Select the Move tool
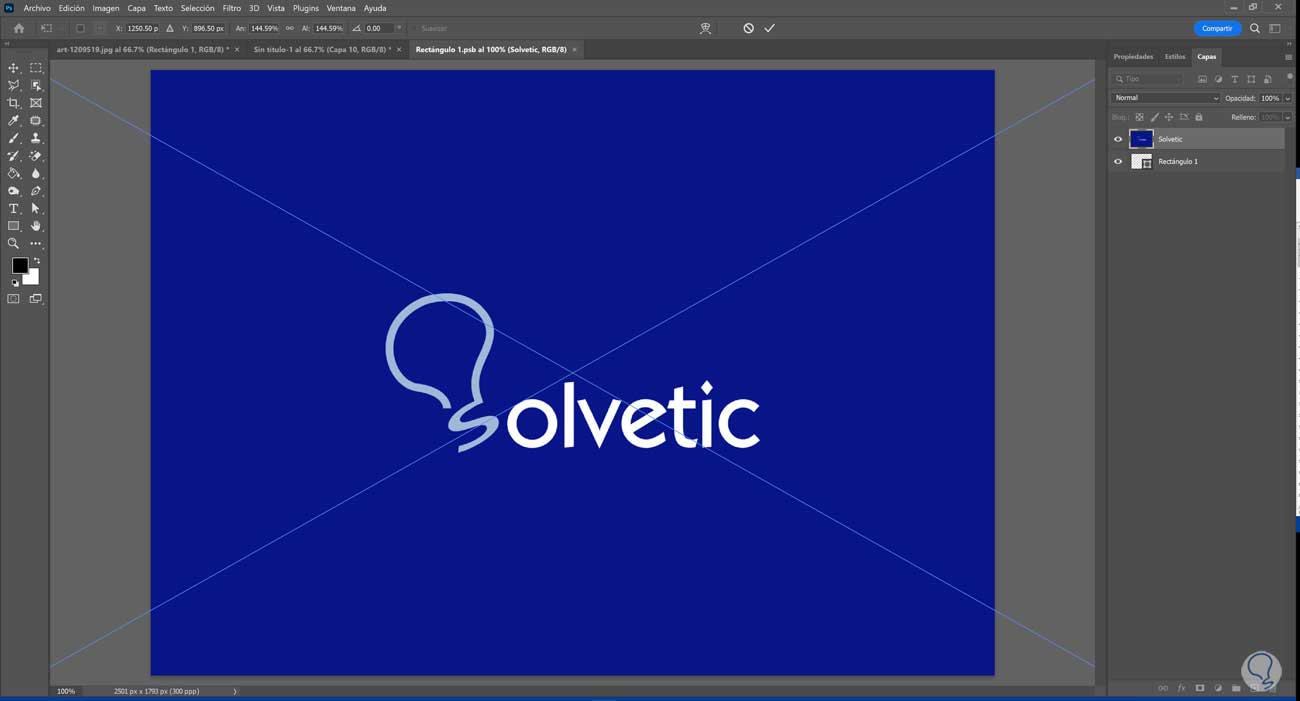The height and width of the screenshot is (701, 1300). pyautogui.click(x=14, y=68)
